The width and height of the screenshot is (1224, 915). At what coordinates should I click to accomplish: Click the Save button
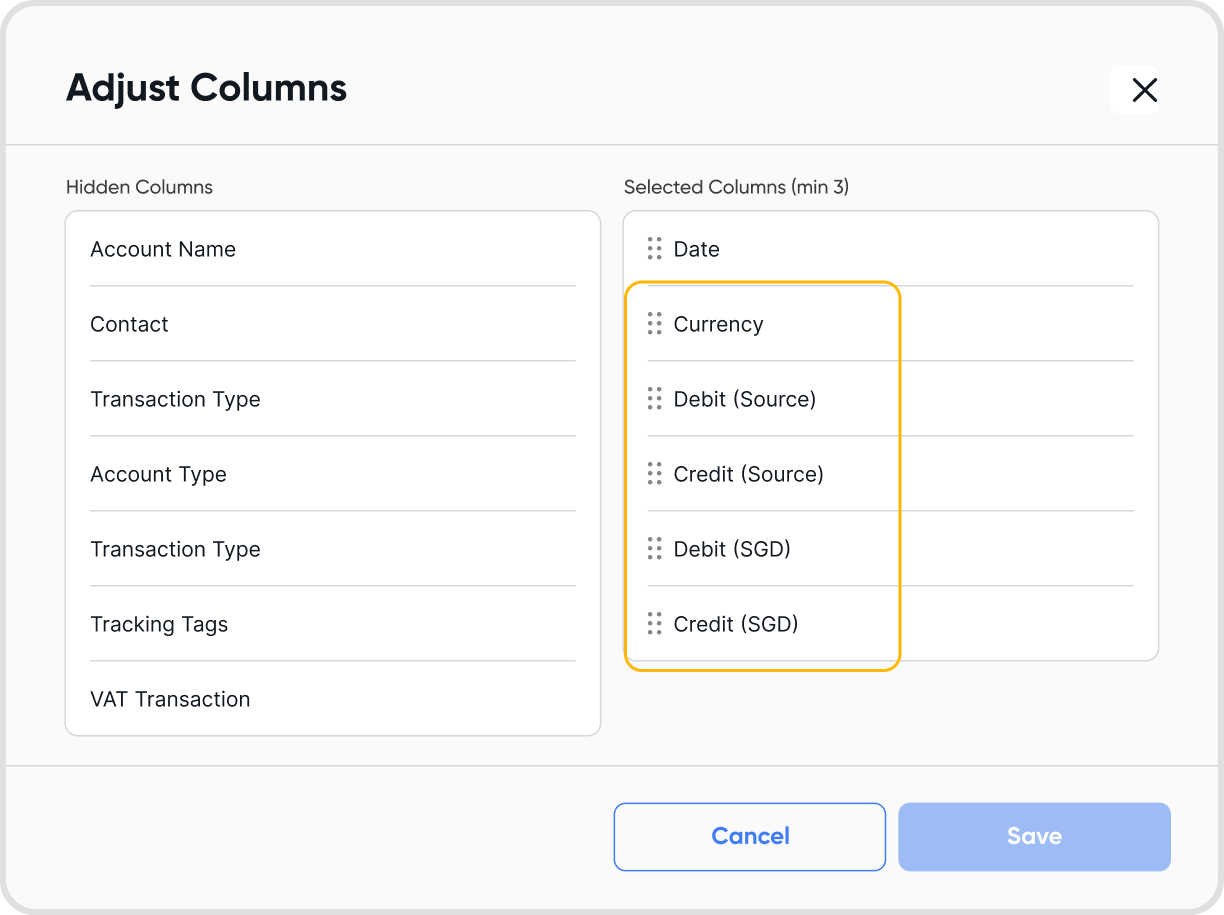click(1034, 836)
